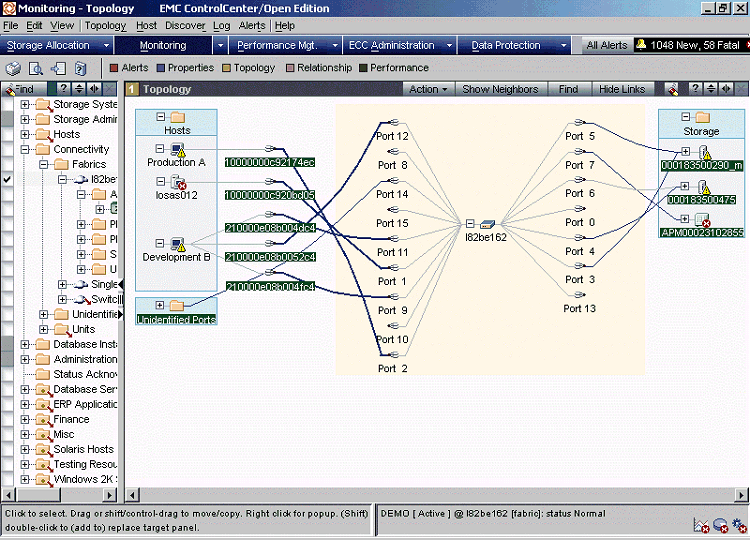Click the l82be162 switch icon
Viewport: 750px width, 540px height.
point(487,224)
